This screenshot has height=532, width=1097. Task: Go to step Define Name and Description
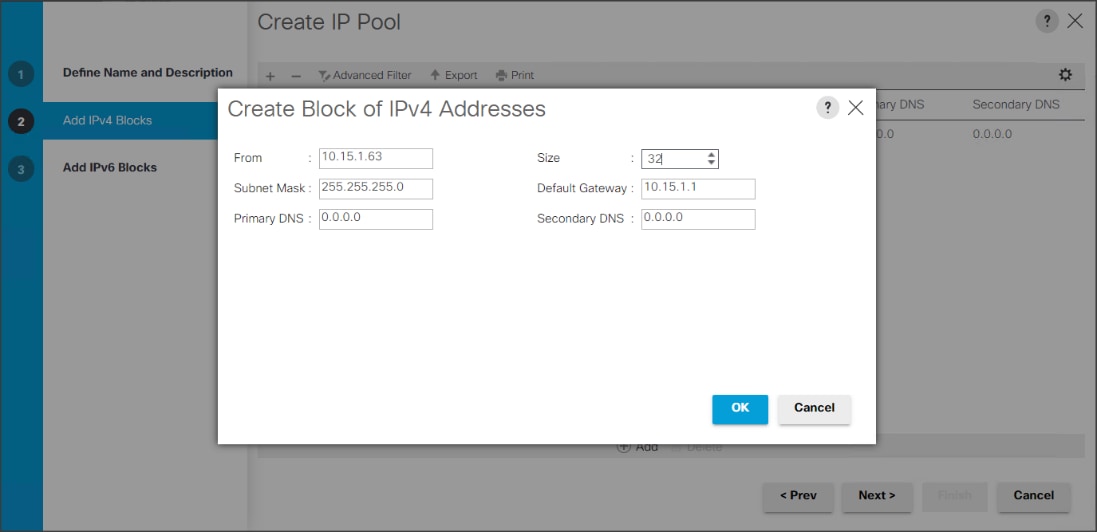pos(148,73)
